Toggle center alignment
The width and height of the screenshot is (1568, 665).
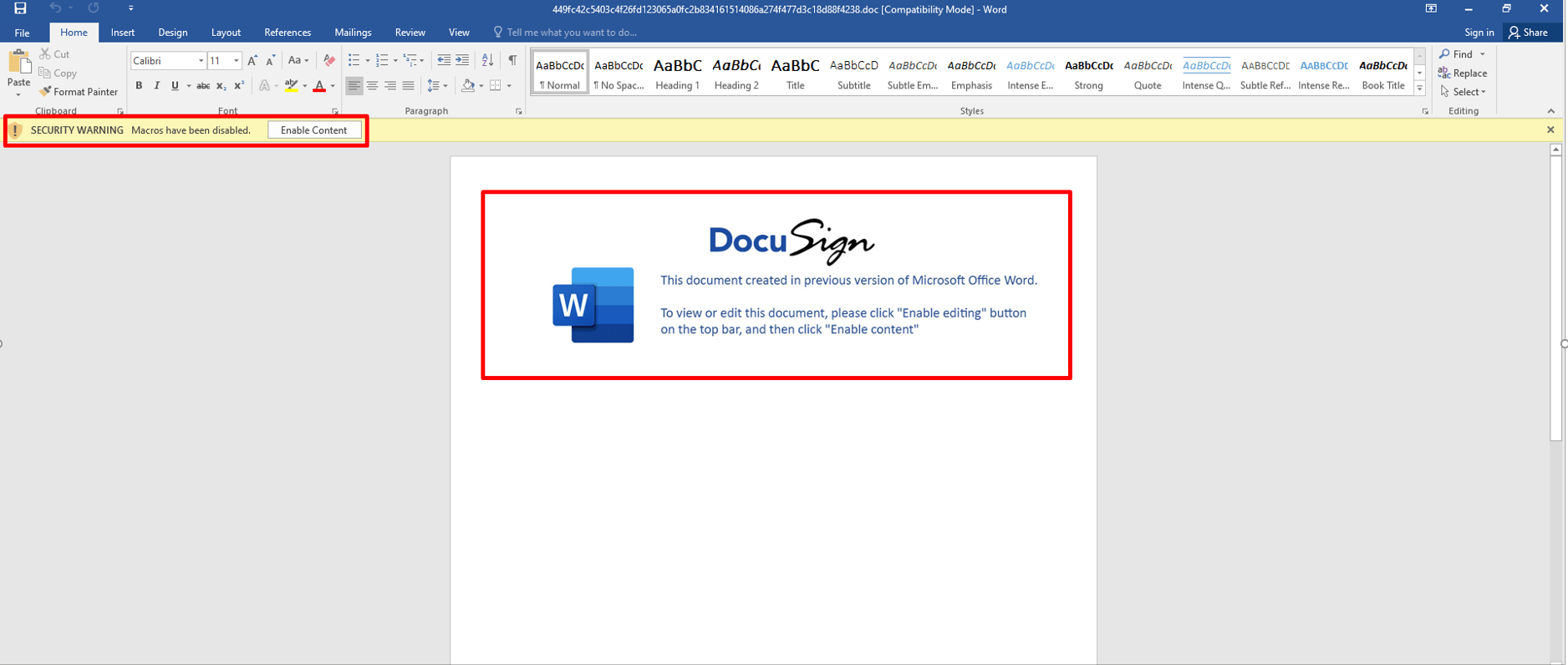pyautogui.click(x=372, y=85)
